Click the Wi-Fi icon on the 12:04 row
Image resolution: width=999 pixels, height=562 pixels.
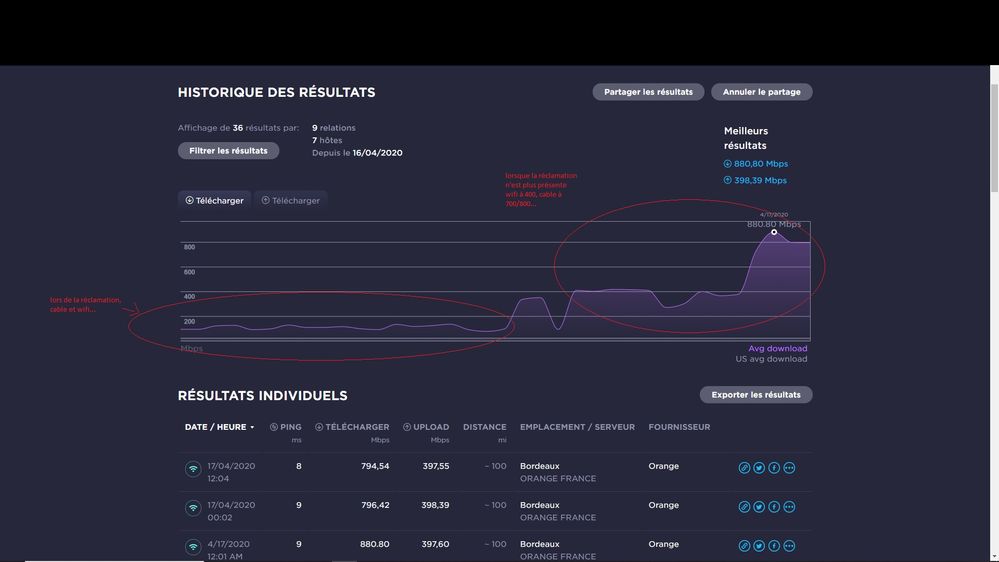click(x=193, y=469)
